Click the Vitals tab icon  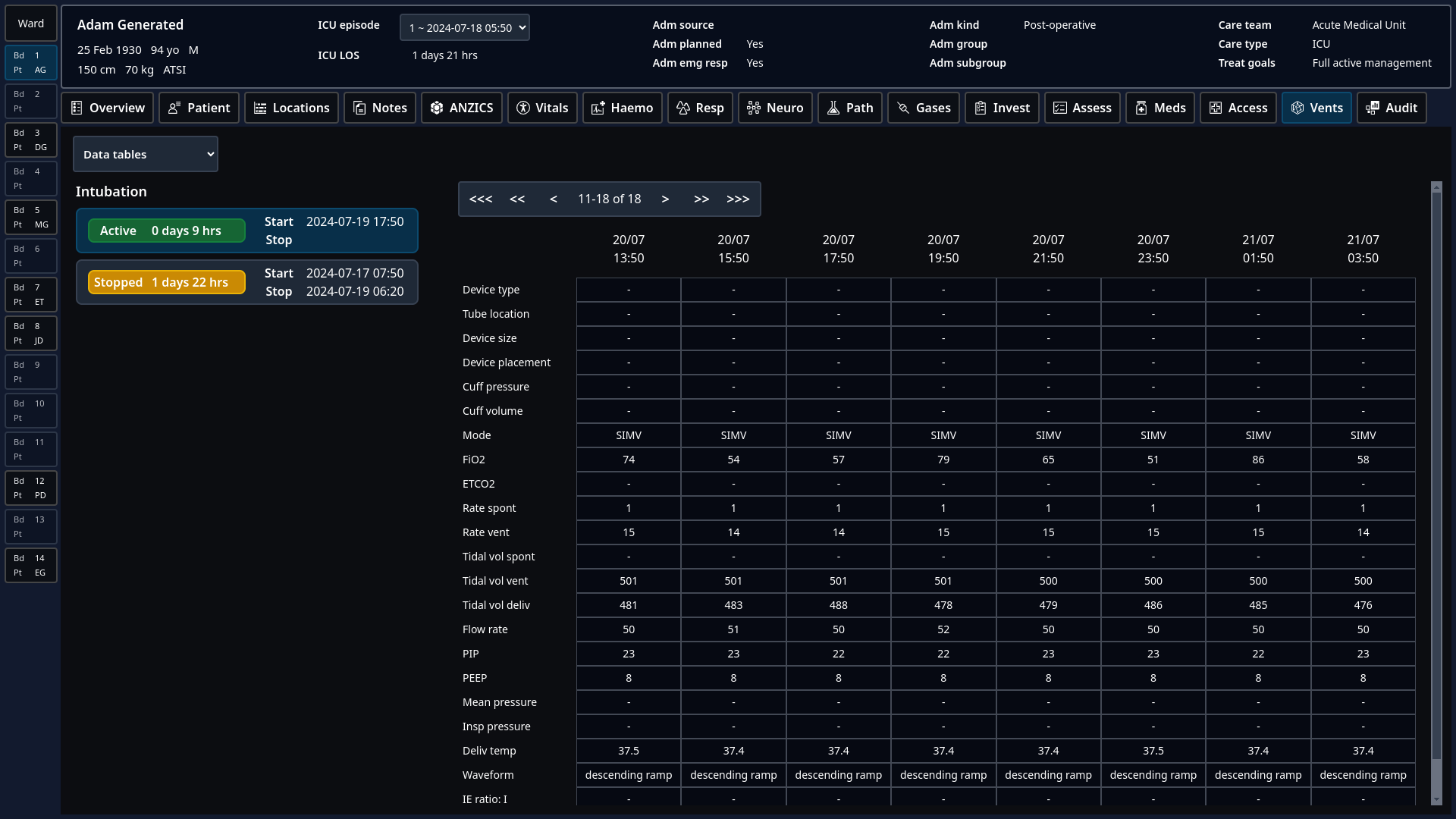click(523, 108)
